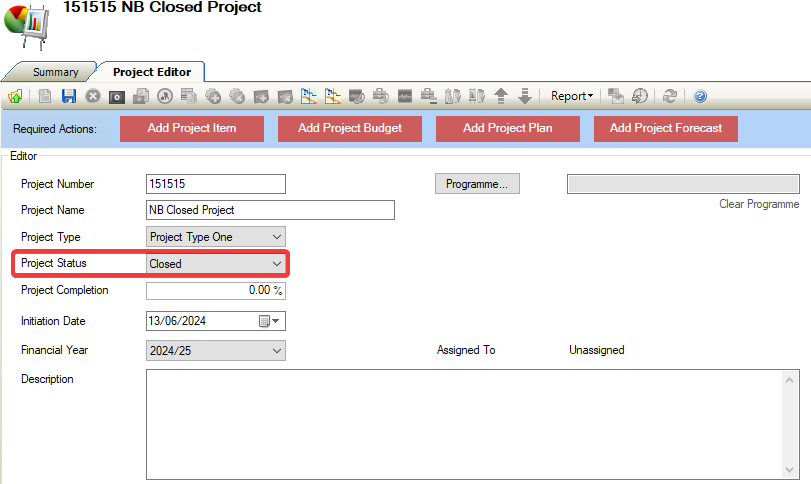Click the Add Project Budget button

pos(350,128)
